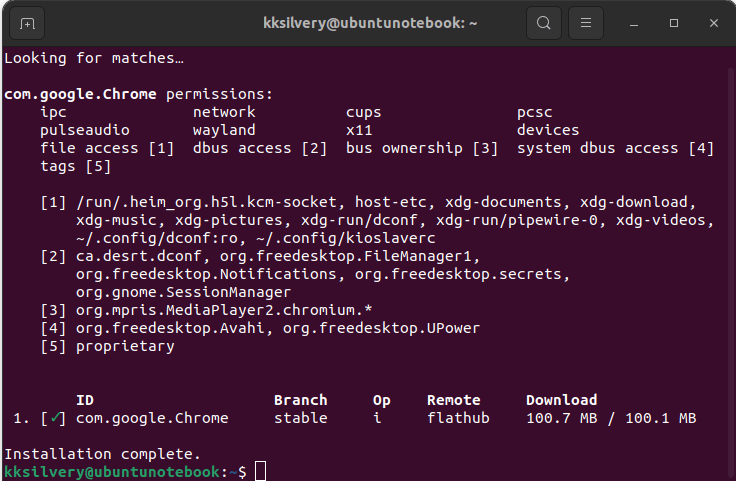
Task: Click 'file access [1]' text
Action: (107, 148)
